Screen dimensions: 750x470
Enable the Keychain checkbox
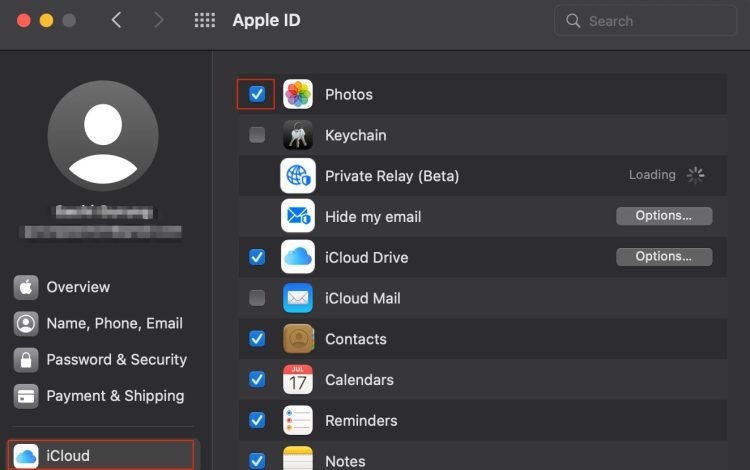257,135
